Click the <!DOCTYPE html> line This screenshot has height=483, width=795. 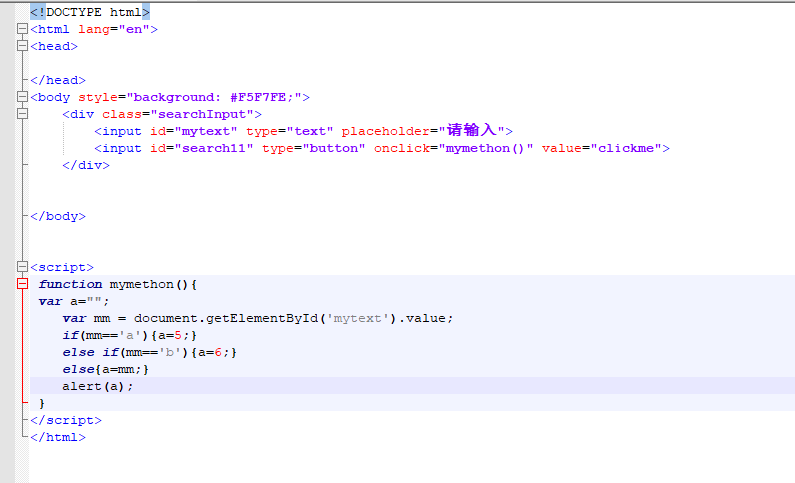click(x=90, y=12)
